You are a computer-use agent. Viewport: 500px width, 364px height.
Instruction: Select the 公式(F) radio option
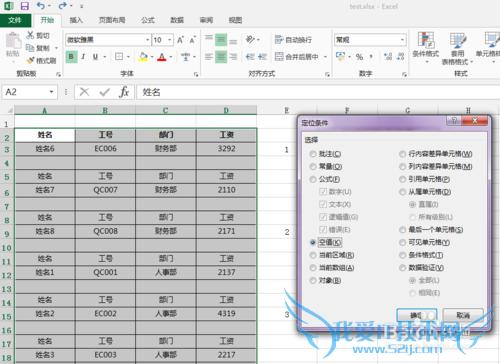tap(313, 179)
